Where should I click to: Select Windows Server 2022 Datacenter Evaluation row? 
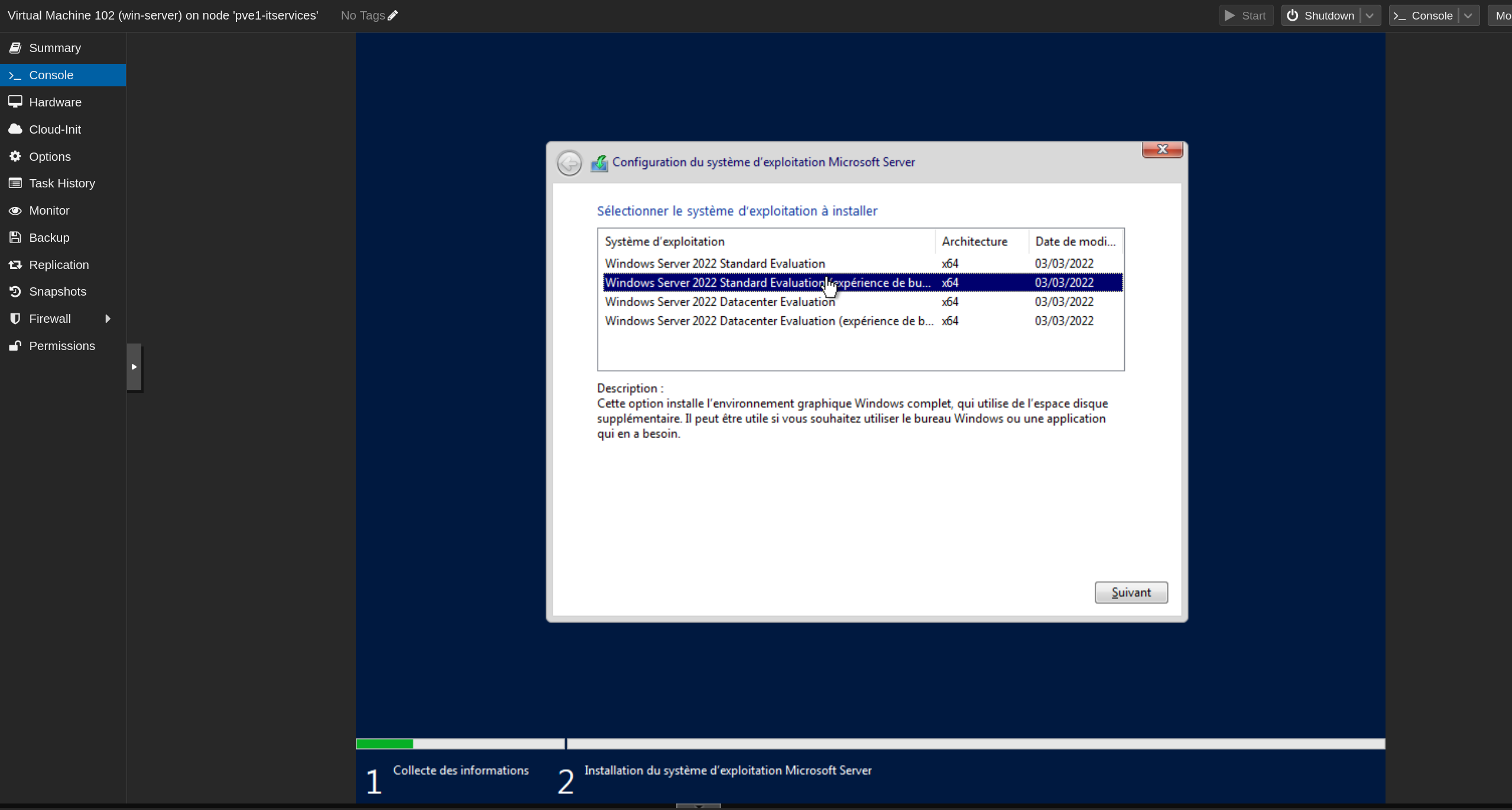[720, 302]
